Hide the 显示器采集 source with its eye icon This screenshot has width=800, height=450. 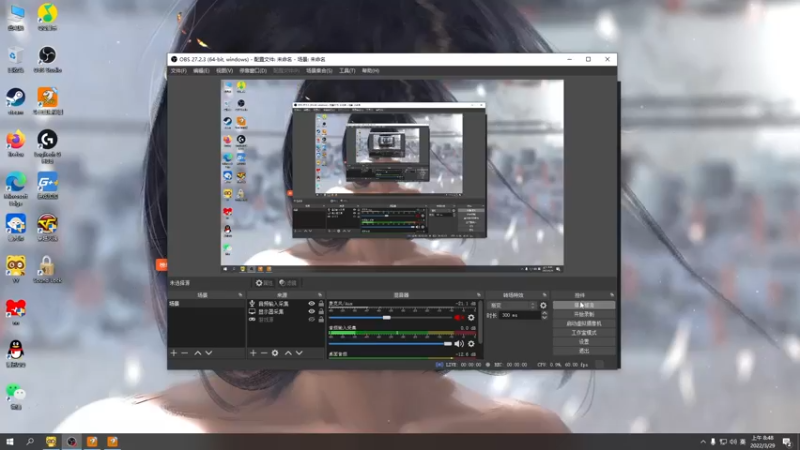coord(311,311)
